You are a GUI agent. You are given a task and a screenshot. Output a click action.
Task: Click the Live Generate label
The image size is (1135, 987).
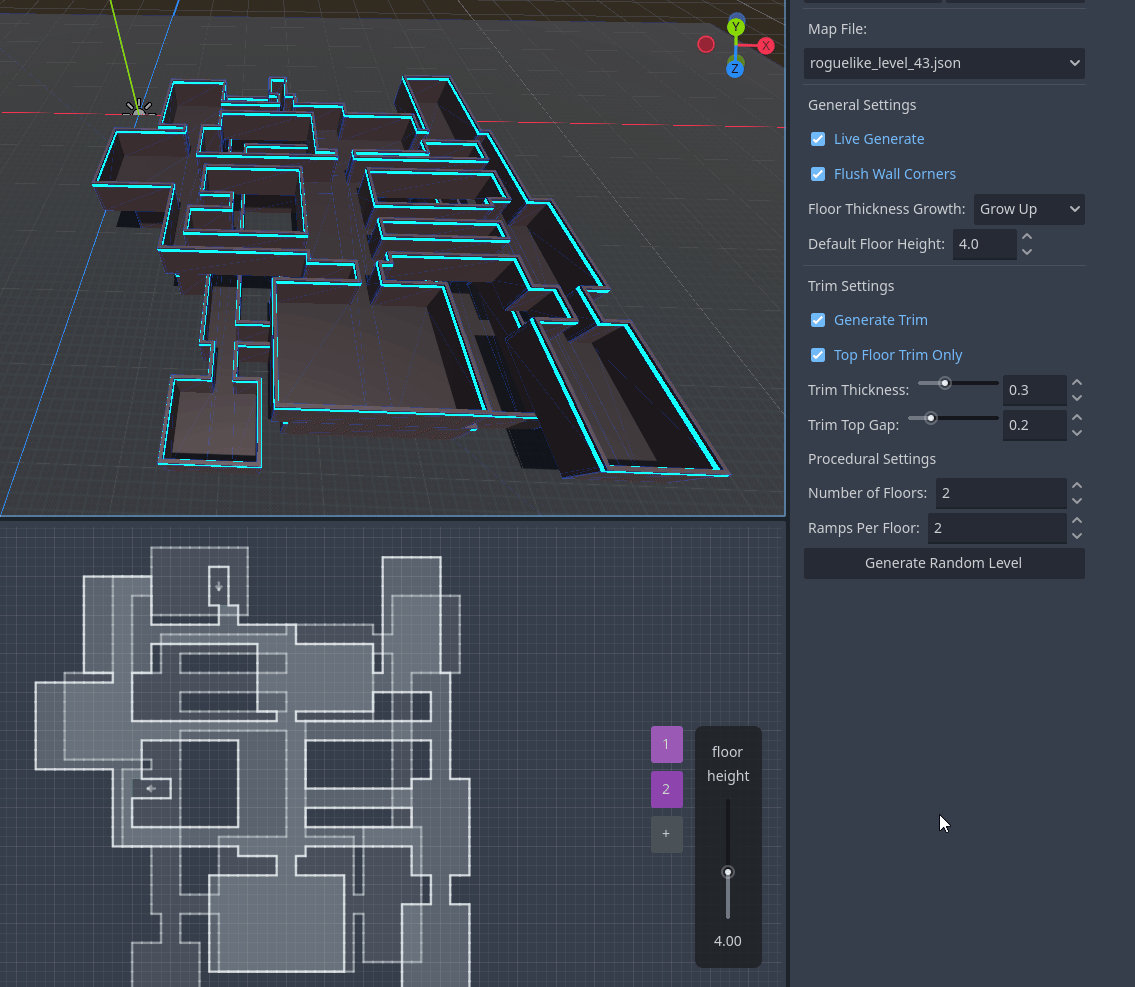[x=879, y=139]
